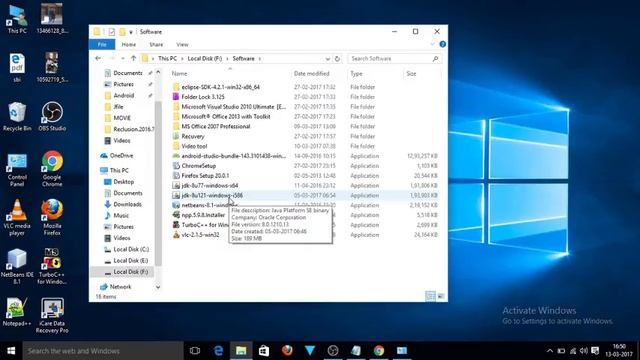
Task: Open the Home ribbon tab
Action: pyautogui.click(x=129, y=44)
